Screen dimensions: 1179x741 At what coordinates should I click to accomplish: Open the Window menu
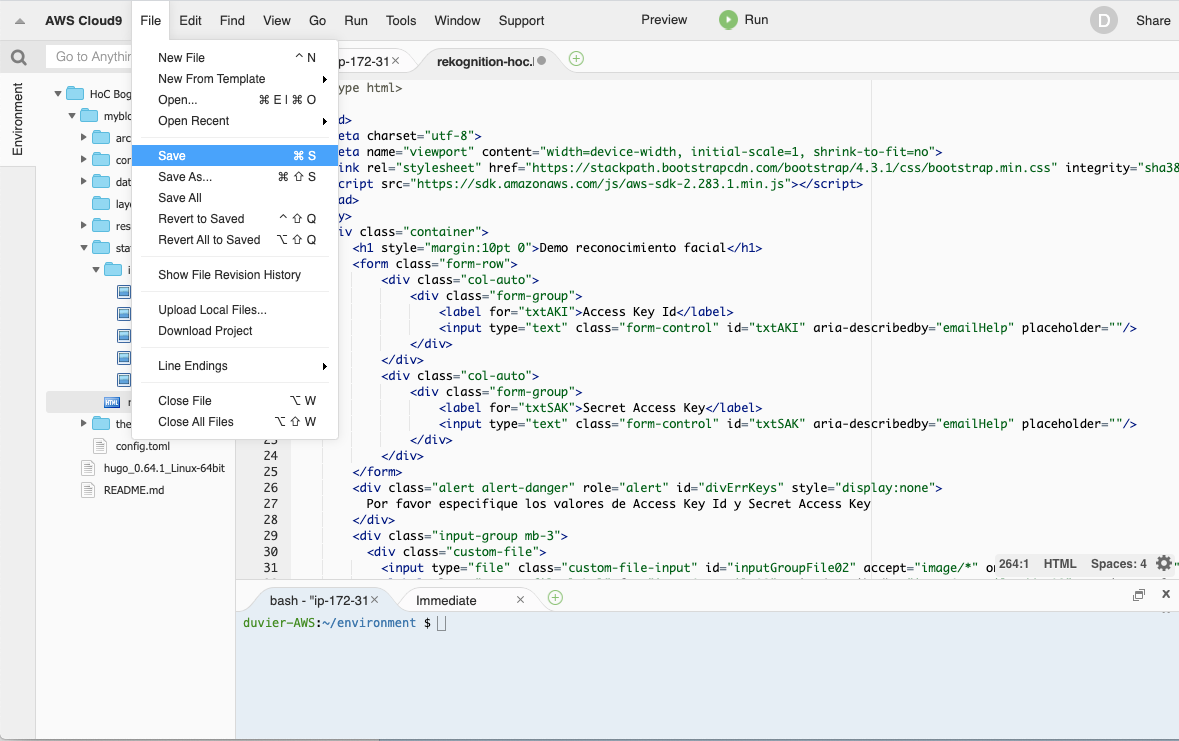click(x=457, y=21)
